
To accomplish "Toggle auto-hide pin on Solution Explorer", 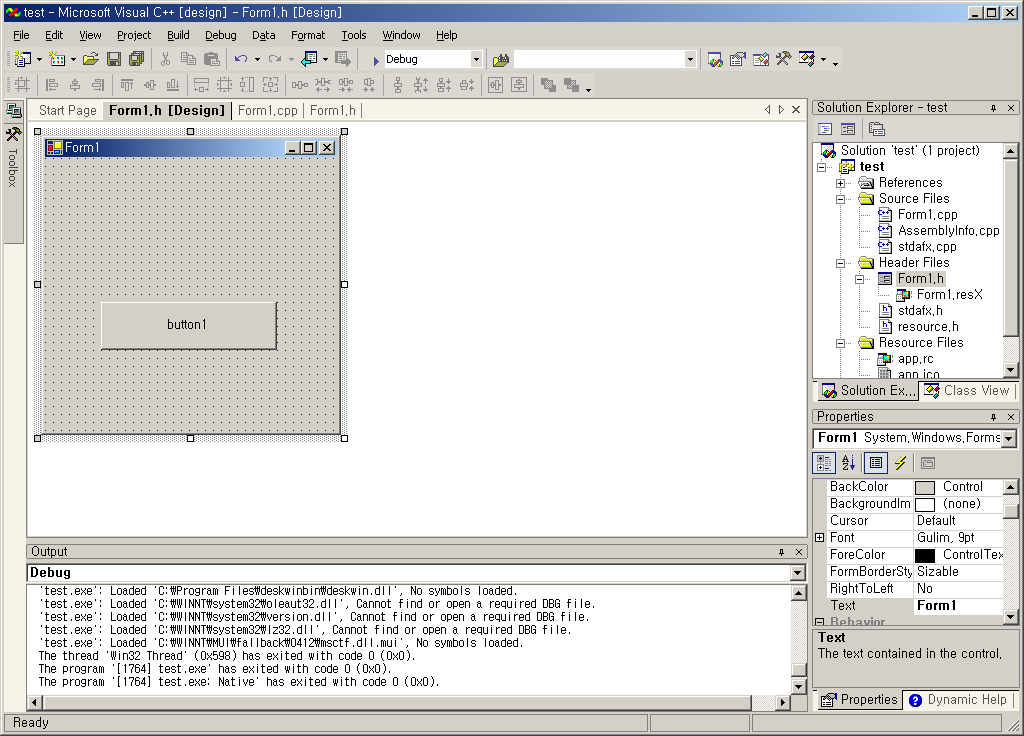I will [993, 108].
